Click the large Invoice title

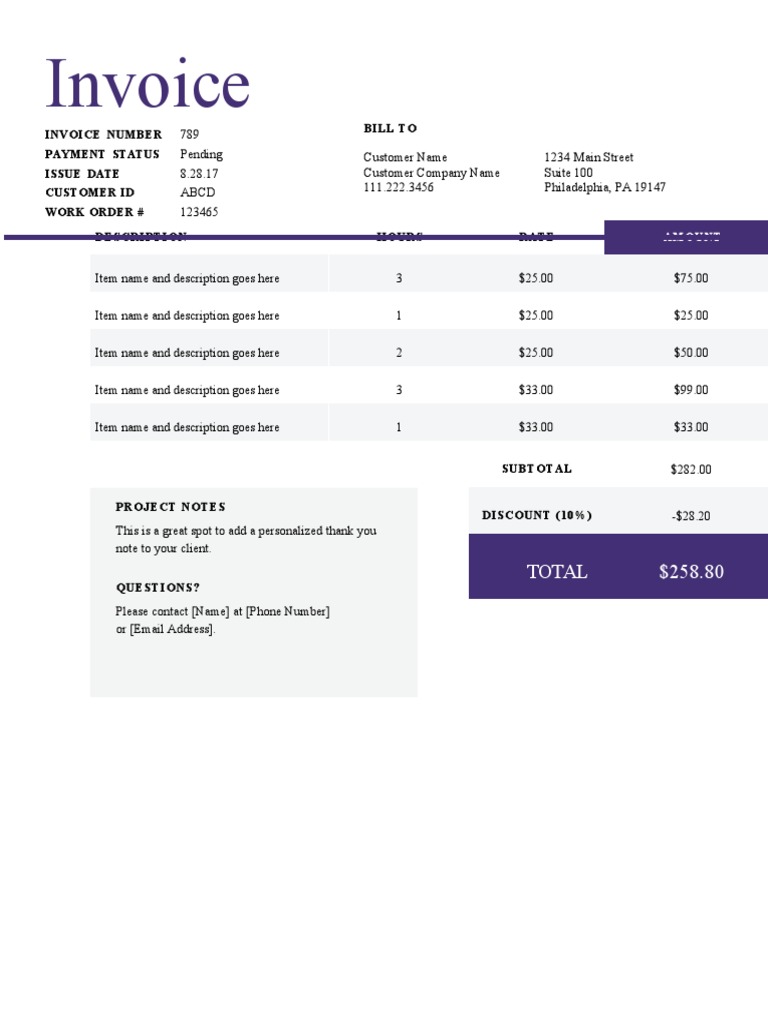(147, 85)
